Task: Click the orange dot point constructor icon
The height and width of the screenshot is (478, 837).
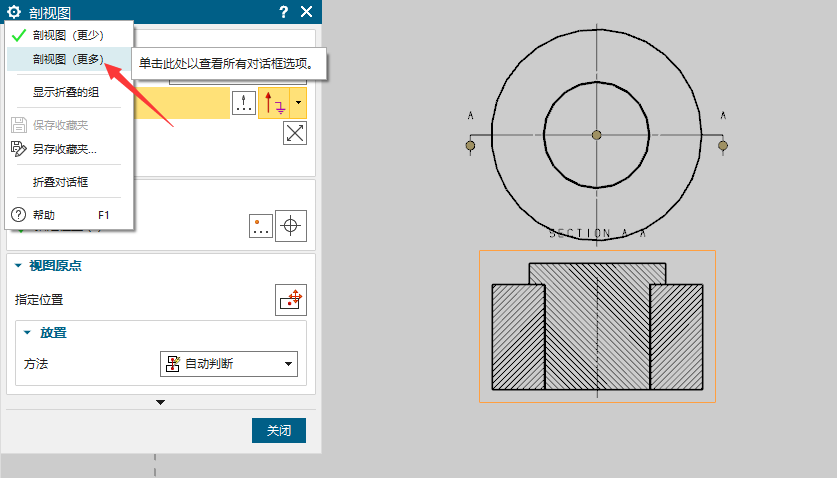Action: [260, 225]
